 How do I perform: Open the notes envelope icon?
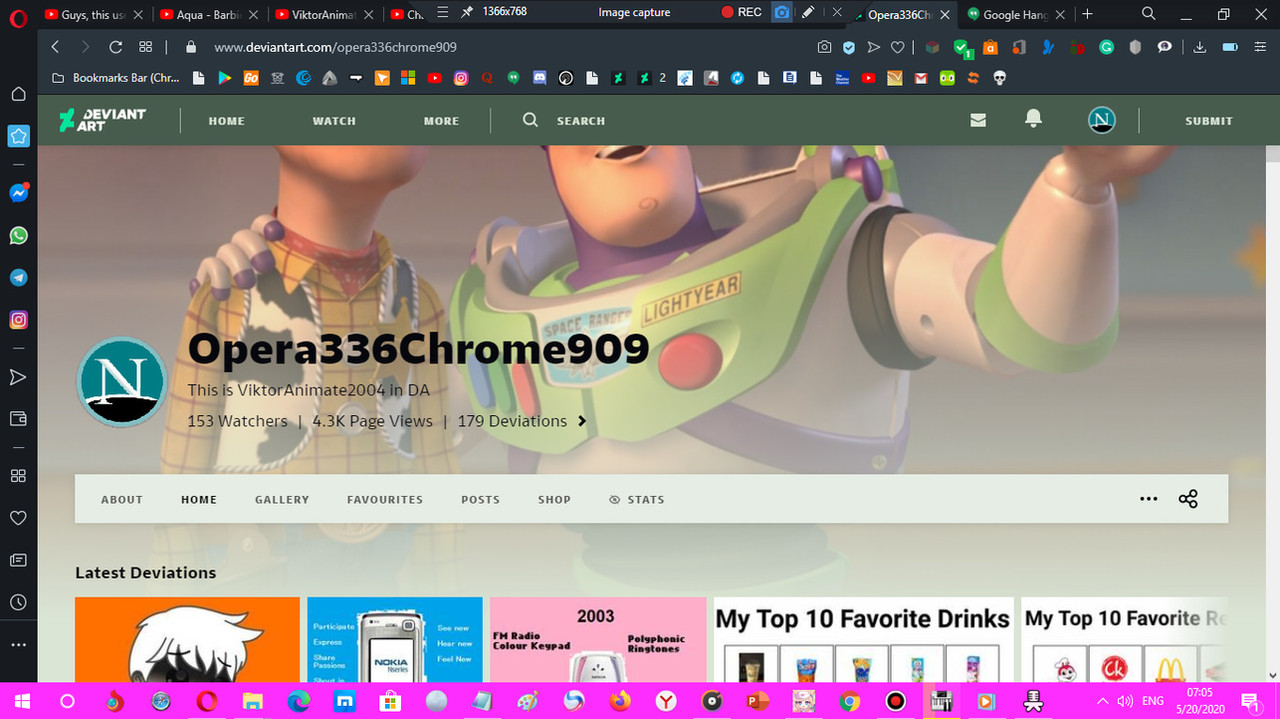pos(978,120)
